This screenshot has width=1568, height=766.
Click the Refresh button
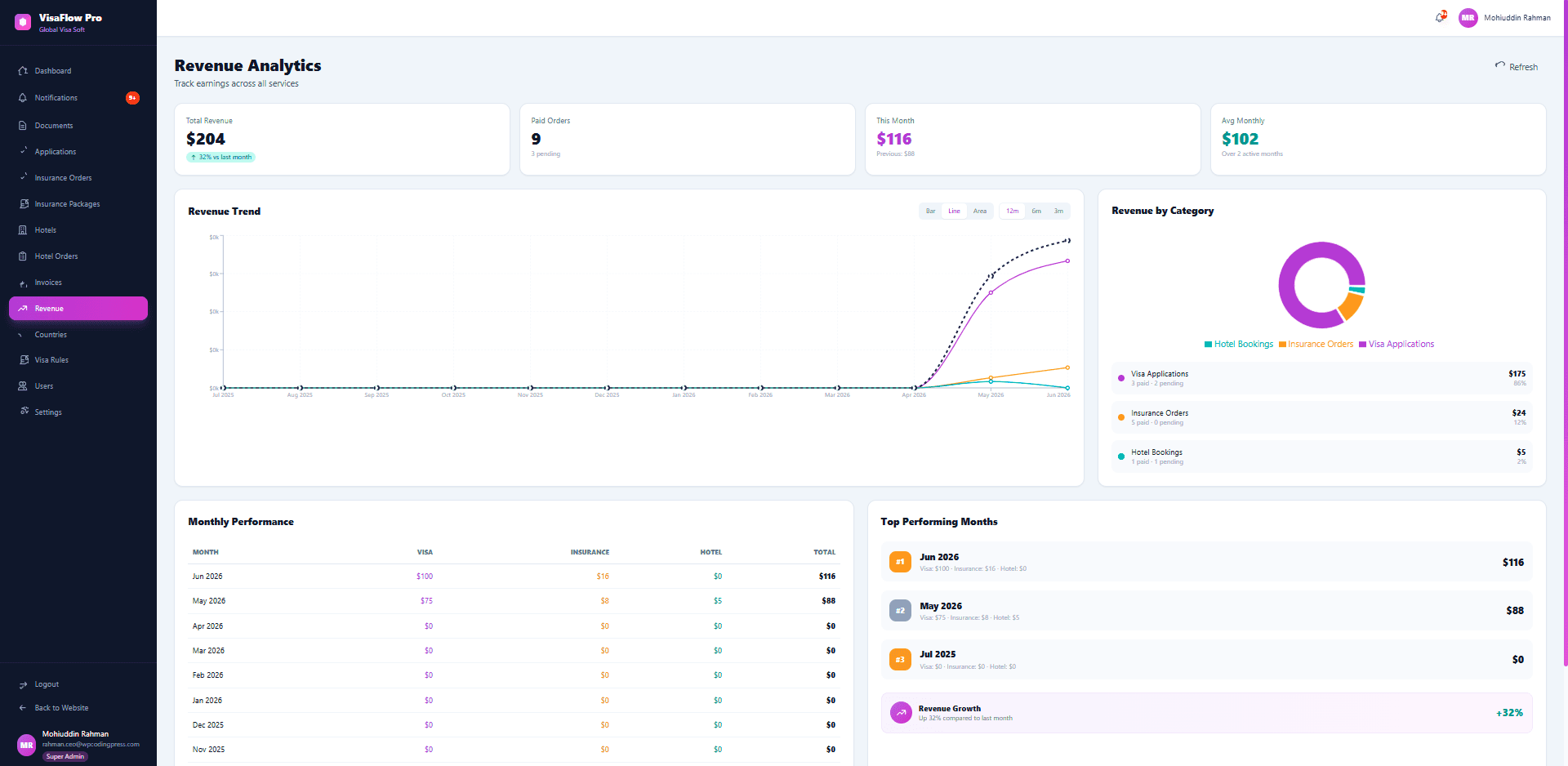point(1517,67)
